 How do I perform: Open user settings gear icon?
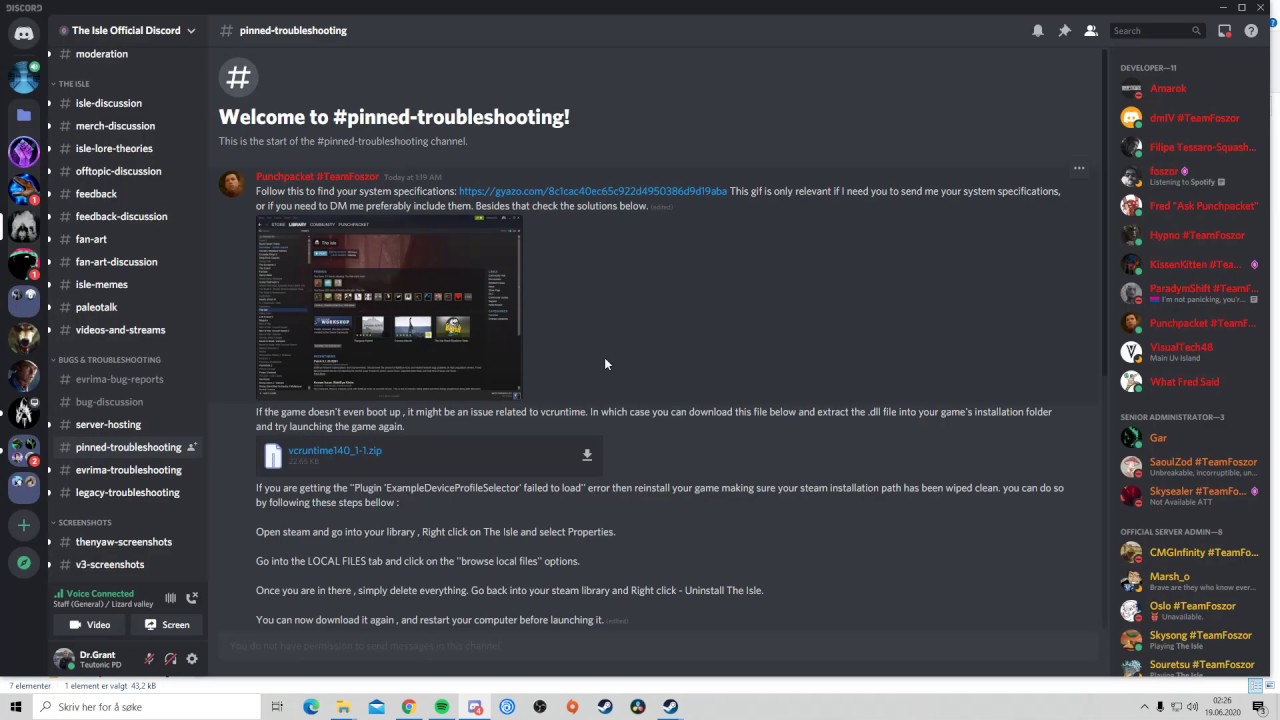click(192, 659)
